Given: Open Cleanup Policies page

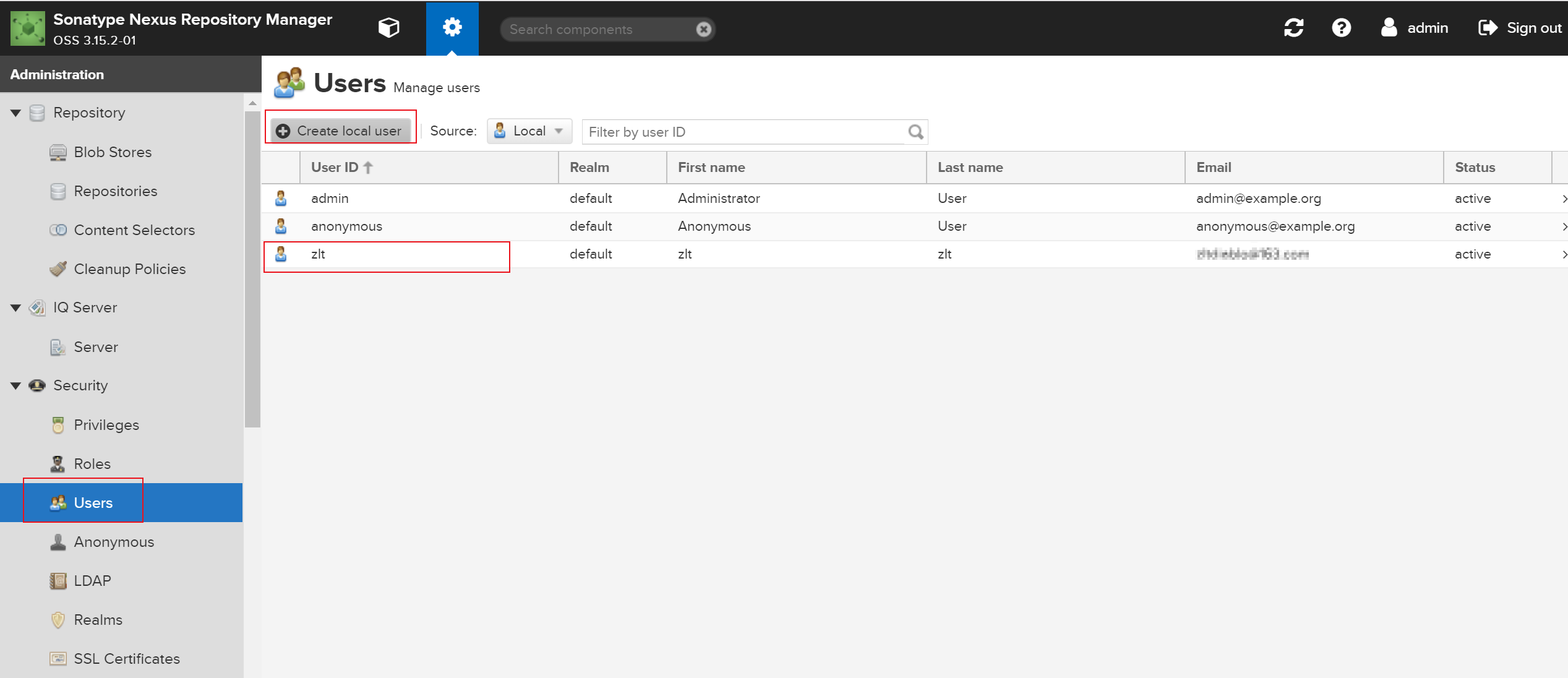Looking at the screenshot, I should (x=130, y=269).
